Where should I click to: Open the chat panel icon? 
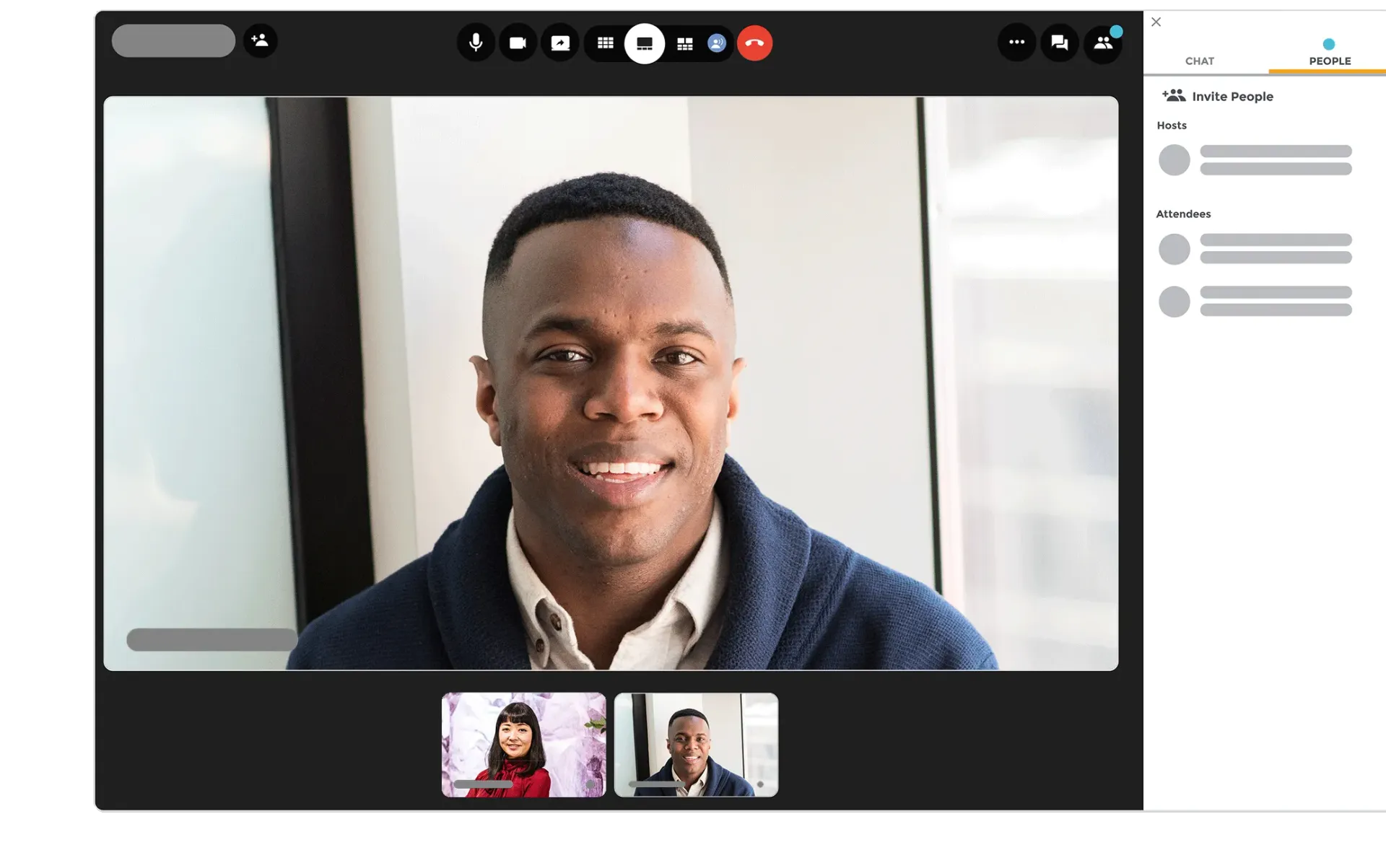pos(1060,43)
